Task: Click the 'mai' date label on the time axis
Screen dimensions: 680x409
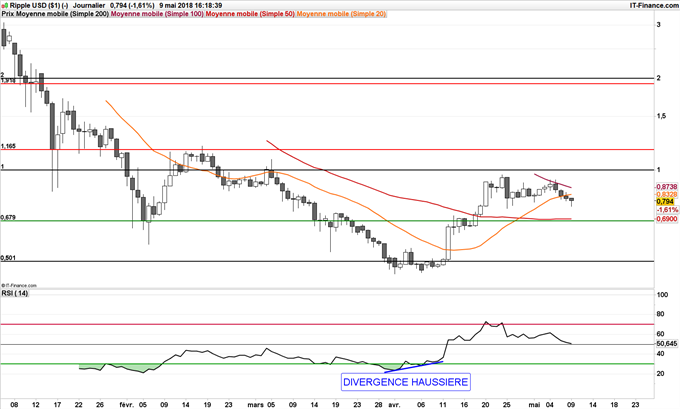Action: [534, 405]
